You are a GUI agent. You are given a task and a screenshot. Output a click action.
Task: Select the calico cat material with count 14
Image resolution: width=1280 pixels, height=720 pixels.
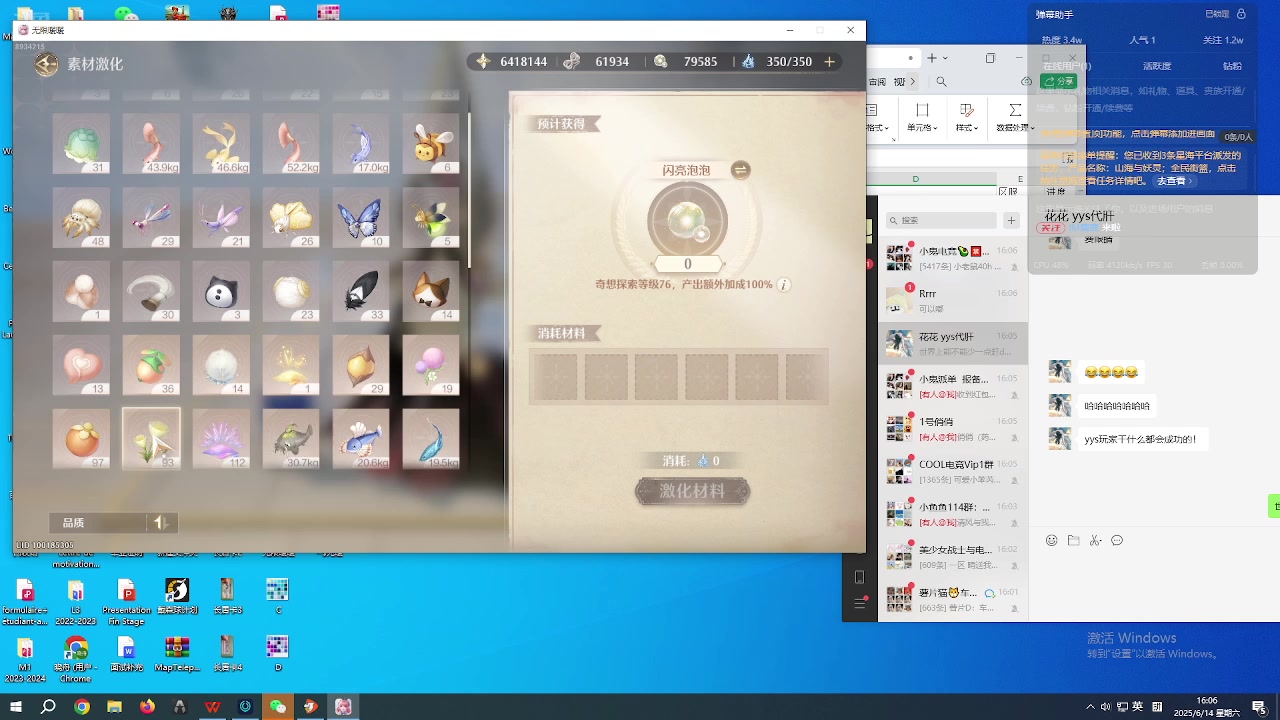coord(431,292)
